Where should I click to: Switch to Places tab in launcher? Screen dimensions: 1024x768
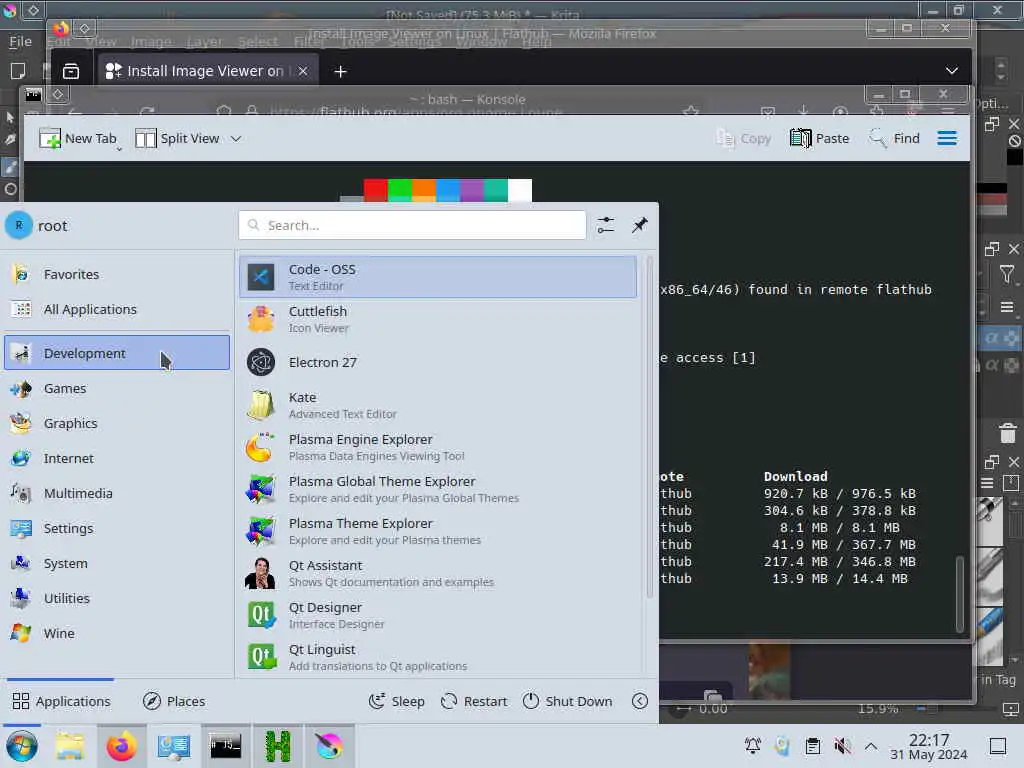(x=174, y=701)
